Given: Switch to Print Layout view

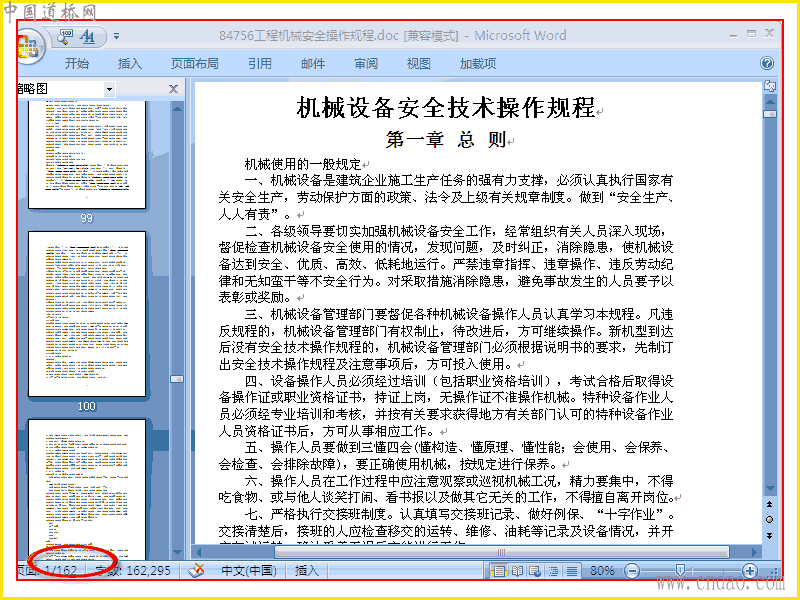Looking at the screenshot, I should point(498,571).
